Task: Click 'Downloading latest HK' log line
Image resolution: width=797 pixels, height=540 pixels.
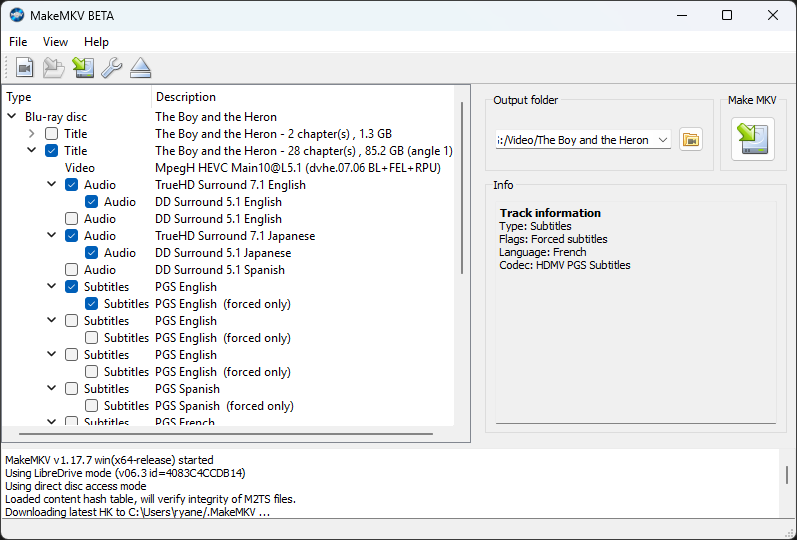Action: 137,512
